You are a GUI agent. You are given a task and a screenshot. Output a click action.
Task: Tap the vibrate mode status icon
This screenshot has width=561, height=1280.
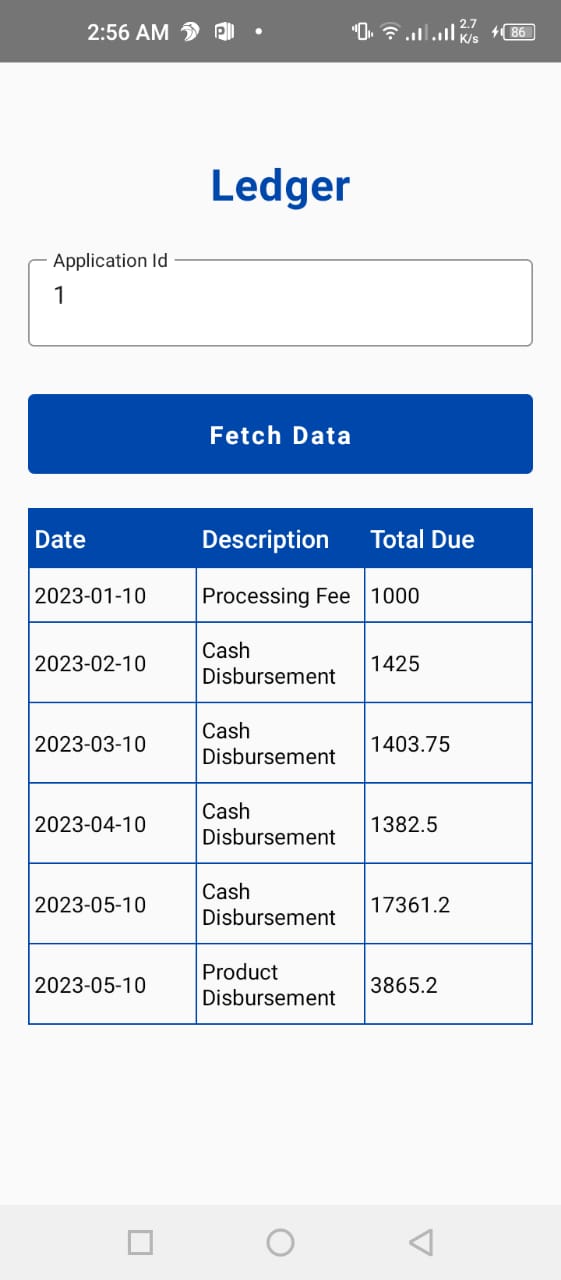click(362, 32)
